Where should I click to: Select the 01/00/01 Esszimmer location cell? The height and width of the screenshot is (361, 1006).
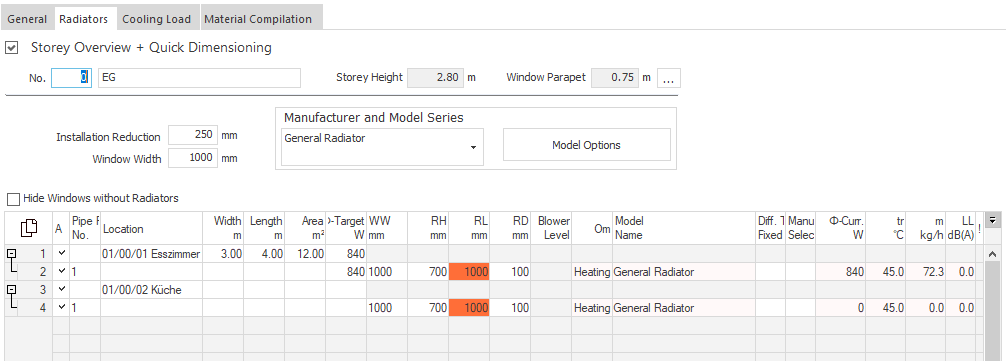tap(152, 254)
